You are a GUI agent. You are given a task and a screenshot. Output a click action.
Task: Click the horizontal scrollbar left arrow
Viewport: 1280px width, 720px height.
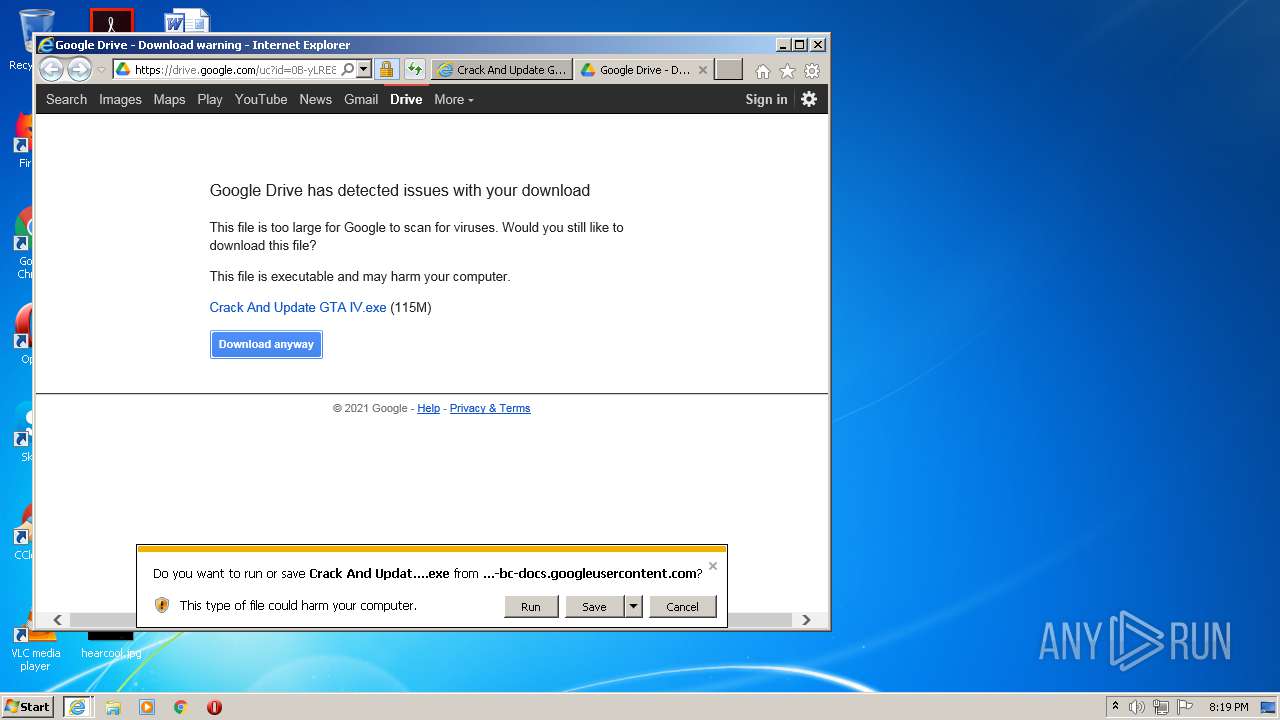click(57, 620)
